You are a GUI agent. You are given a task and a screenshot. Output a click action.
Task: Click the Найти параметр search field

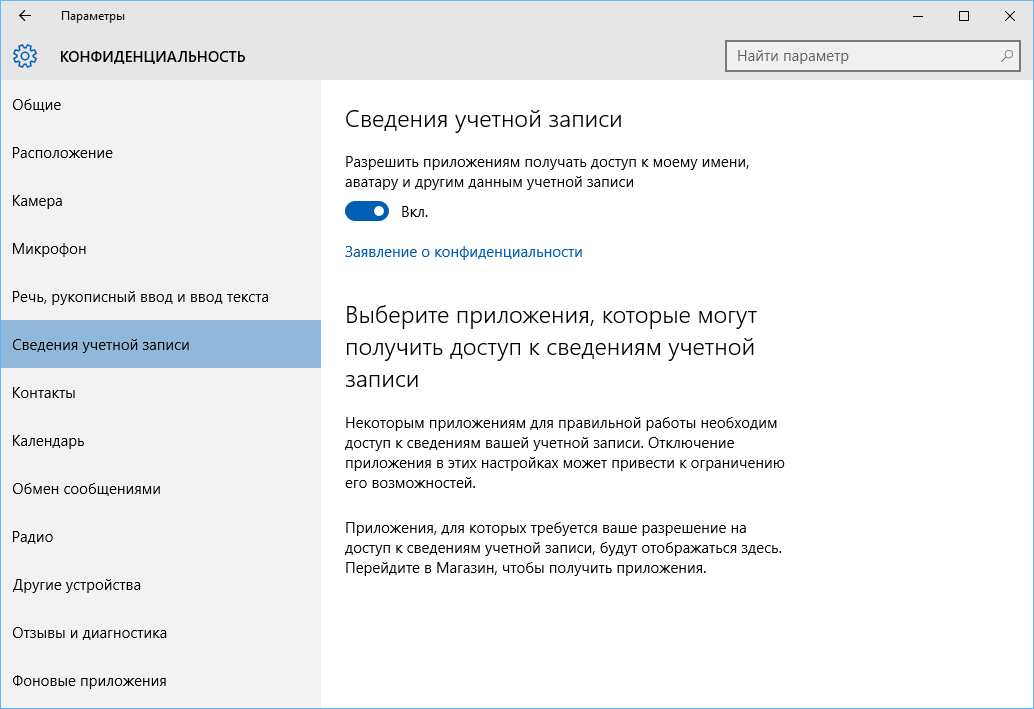[x=860, y=56]
